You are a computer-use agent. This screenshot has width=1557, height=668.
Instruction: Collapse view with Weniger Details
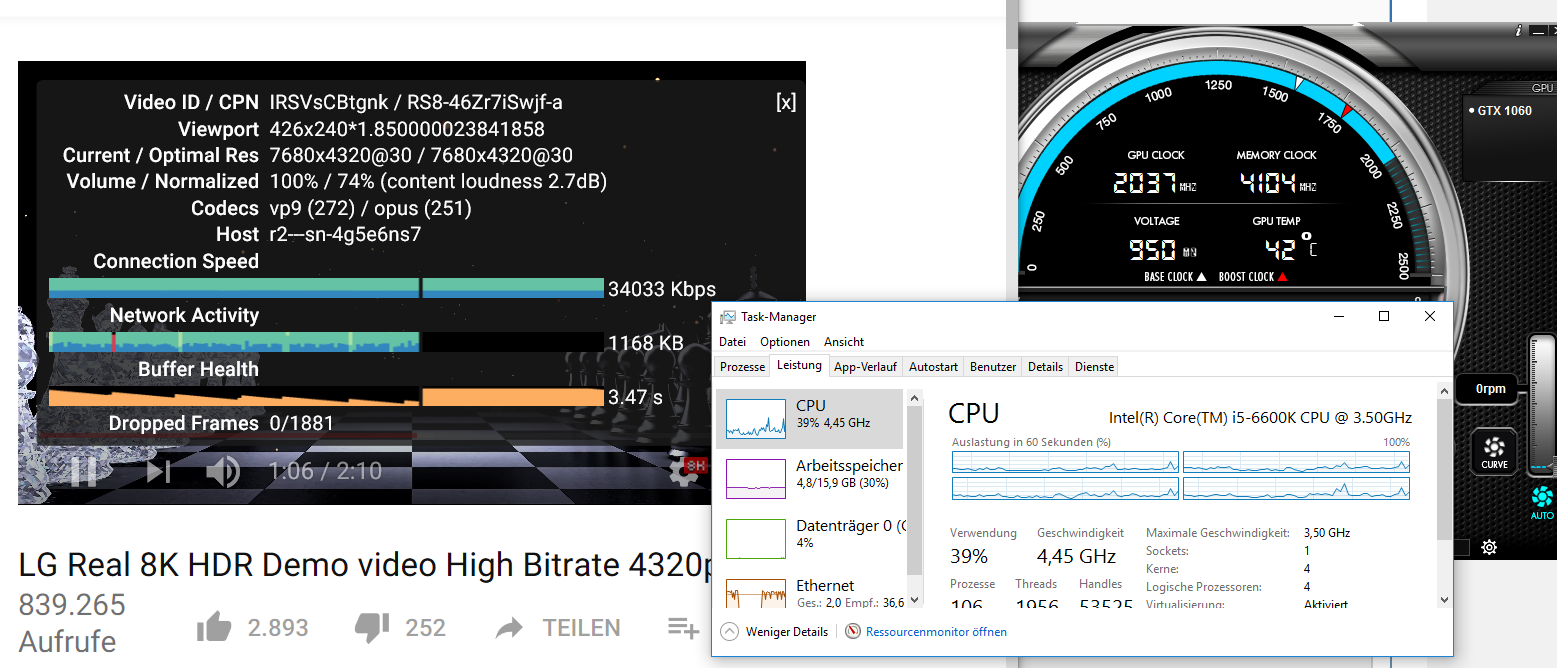[774, 632]
